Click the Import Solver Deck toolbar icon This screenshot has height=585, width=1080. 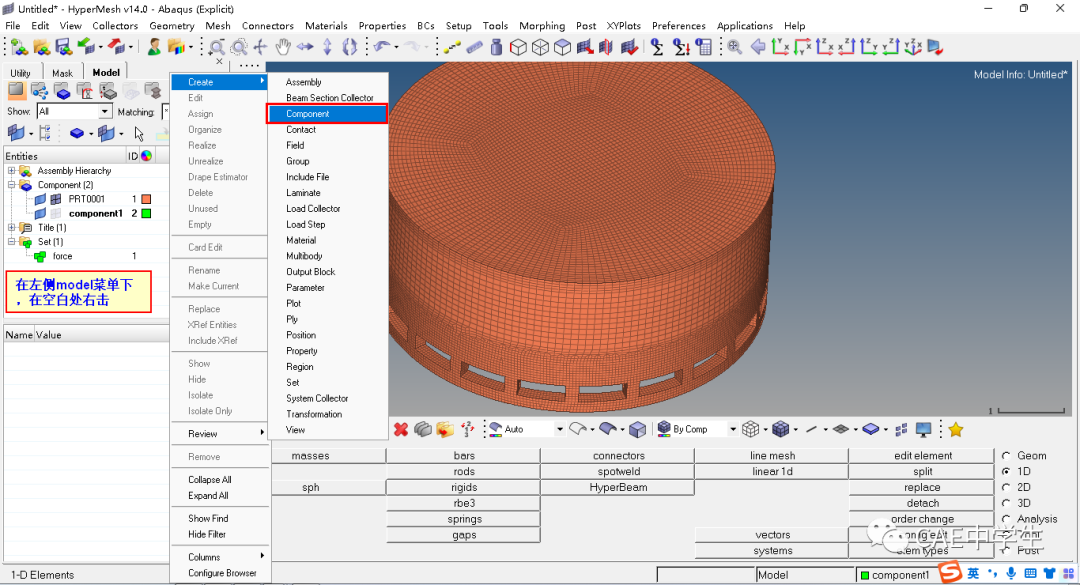pyautogui.click(x=86, y=47)
